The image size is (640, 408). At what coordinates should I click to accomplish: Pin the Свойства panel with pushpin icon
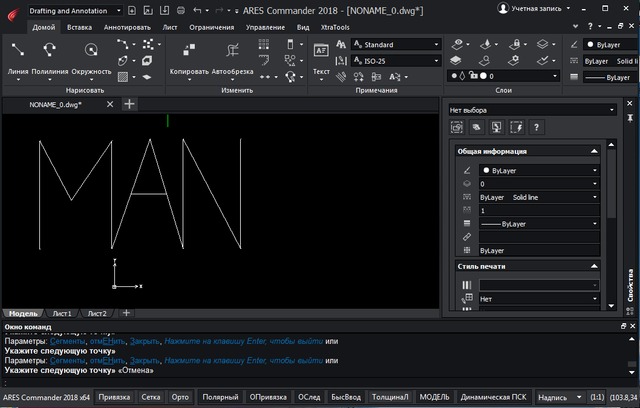click(629, 118)
